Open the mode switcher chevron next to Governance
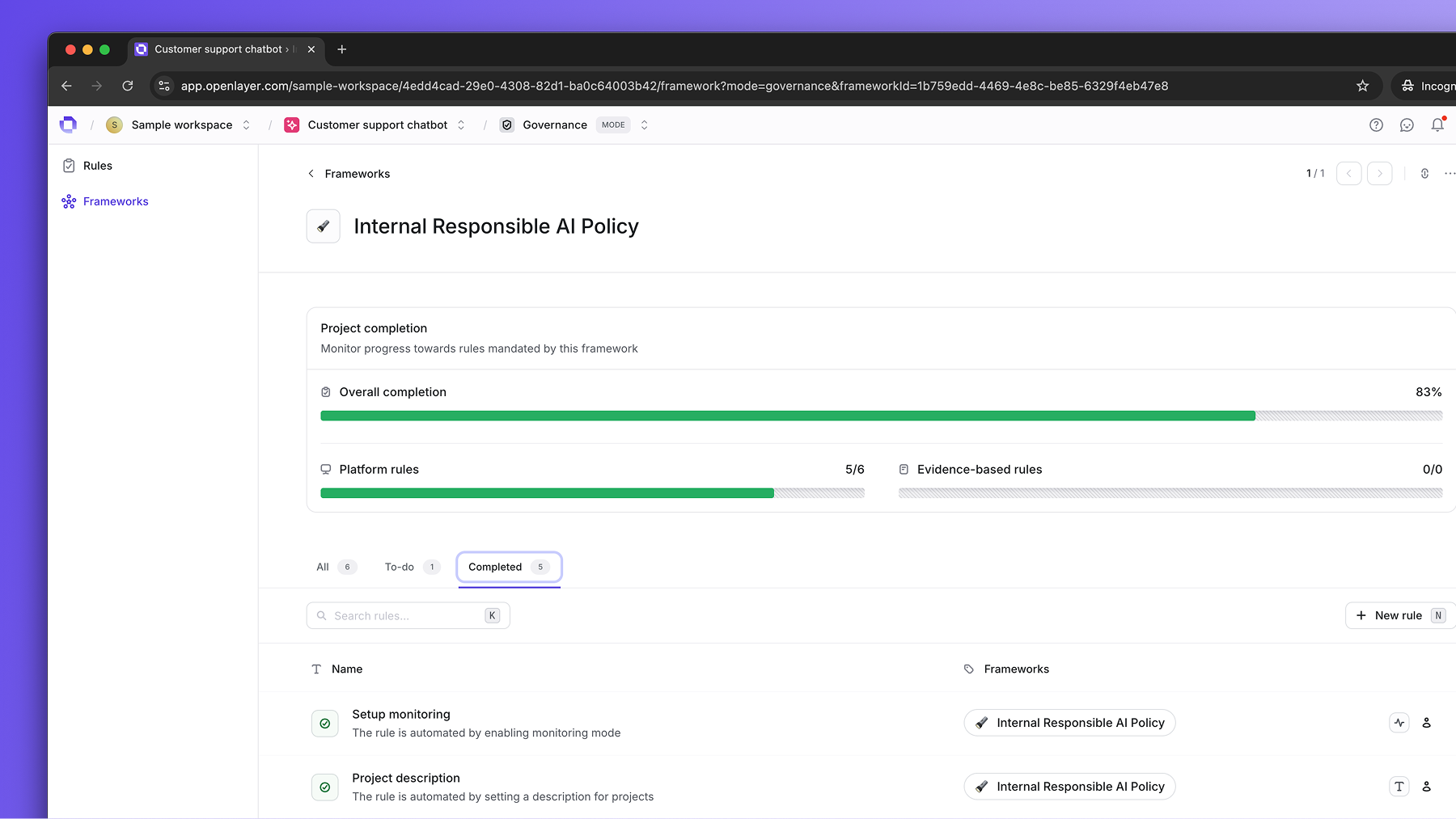 click(644, 125)
